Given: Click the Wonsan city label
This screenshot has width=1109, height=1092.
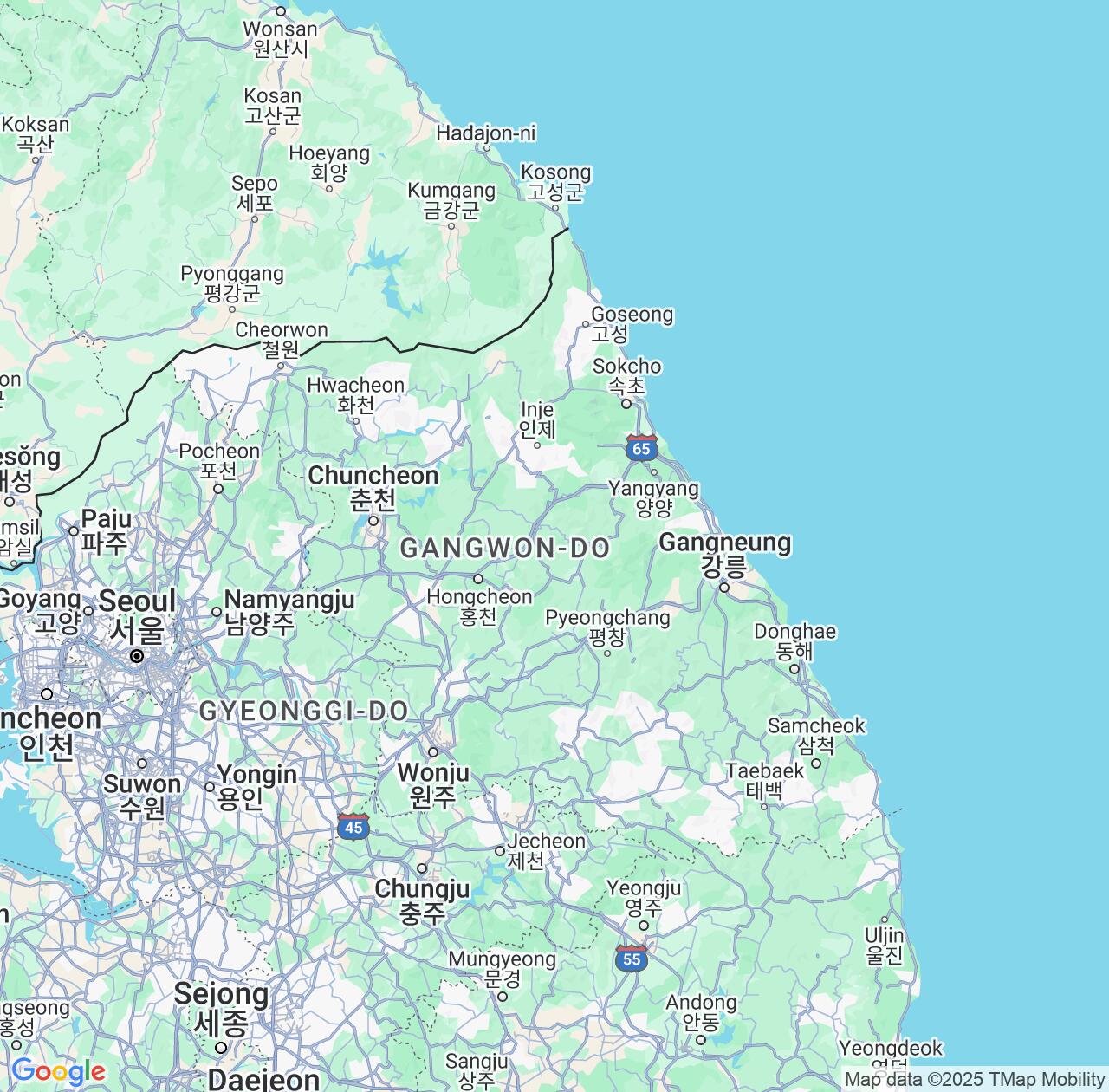Looking at the screenshot, I should (280, 38).
